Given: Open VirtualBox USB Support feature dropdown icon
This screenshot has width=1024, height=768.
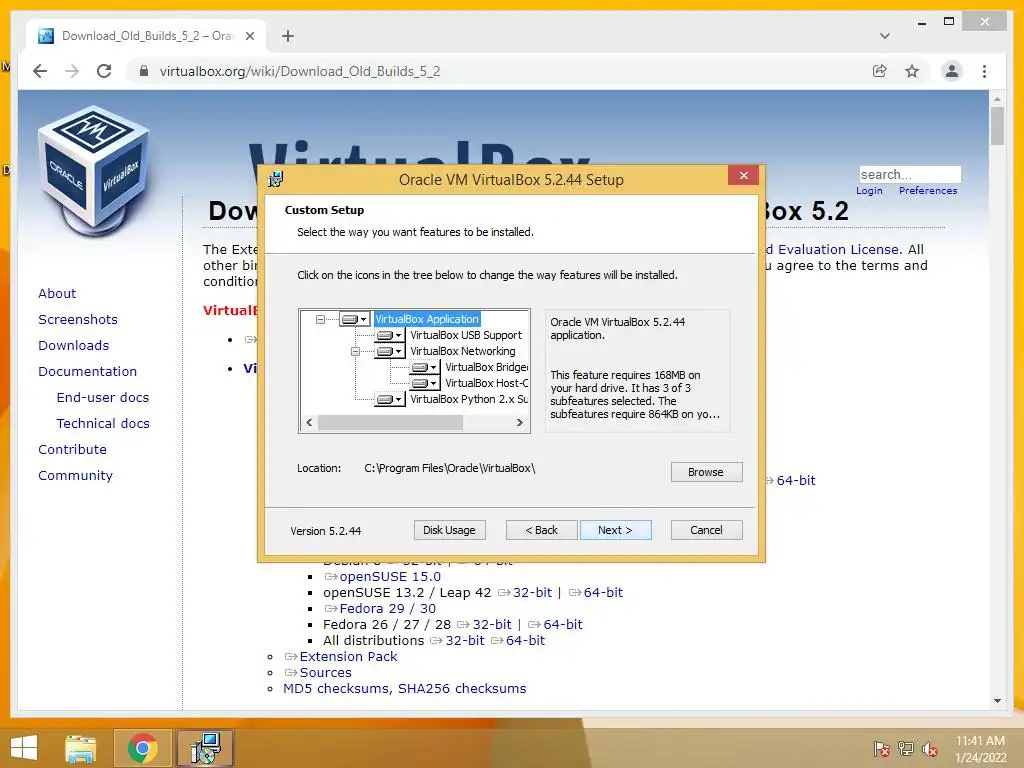Looking at the screenshot, I should coord(389,335).
